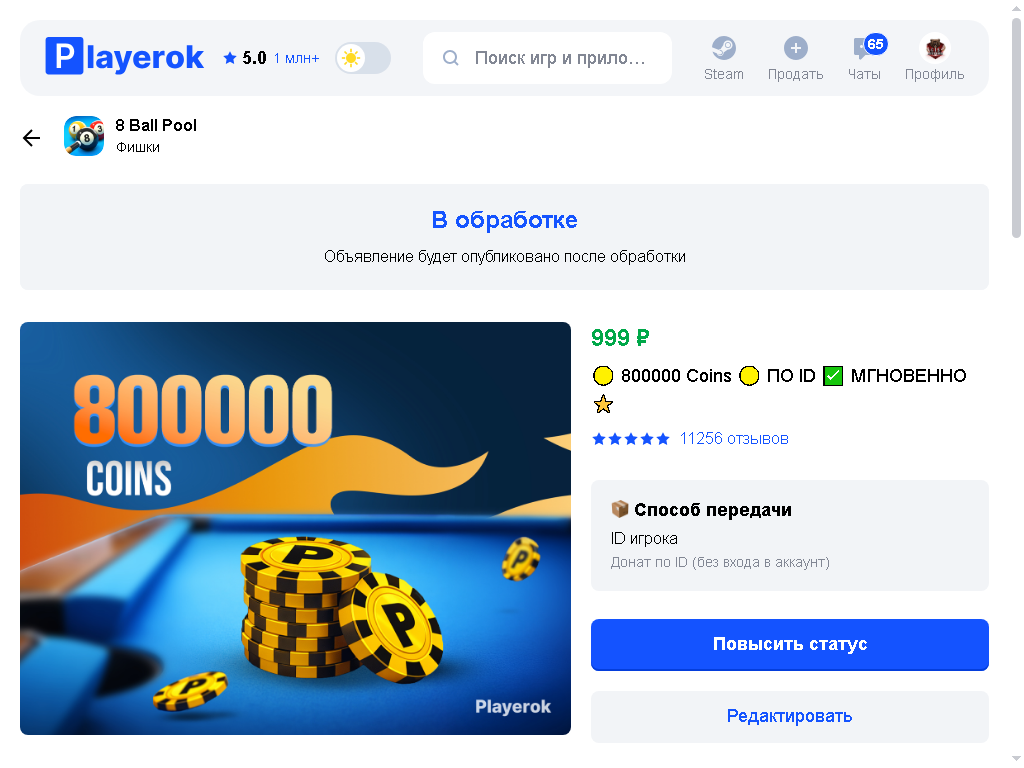
Task: Open the Steam section icon
Action: (724, 48)
